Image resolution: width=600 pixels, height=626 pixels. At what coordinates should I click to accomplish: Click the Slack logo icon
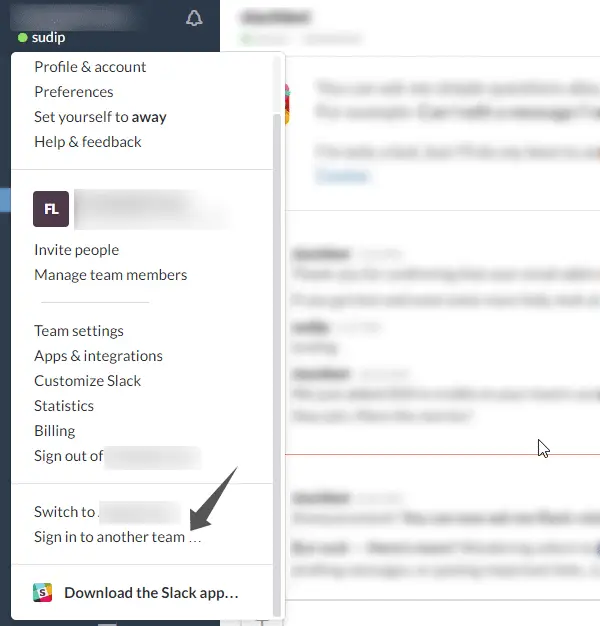click(x=43, y=592)
